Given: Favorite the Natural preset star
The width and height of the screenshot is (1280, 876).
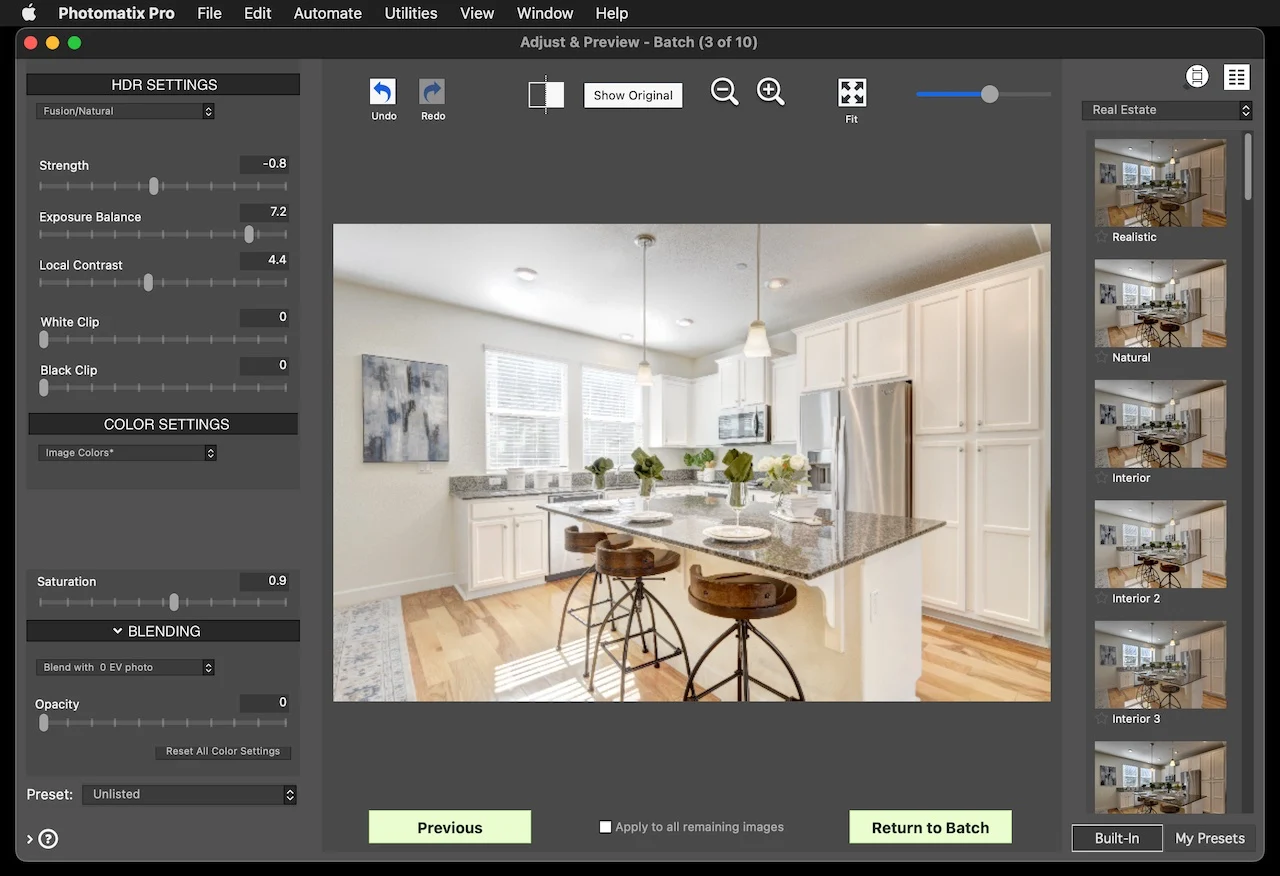Looking at the screenshot, I should pyautogui.click(x=1102, y=357).
